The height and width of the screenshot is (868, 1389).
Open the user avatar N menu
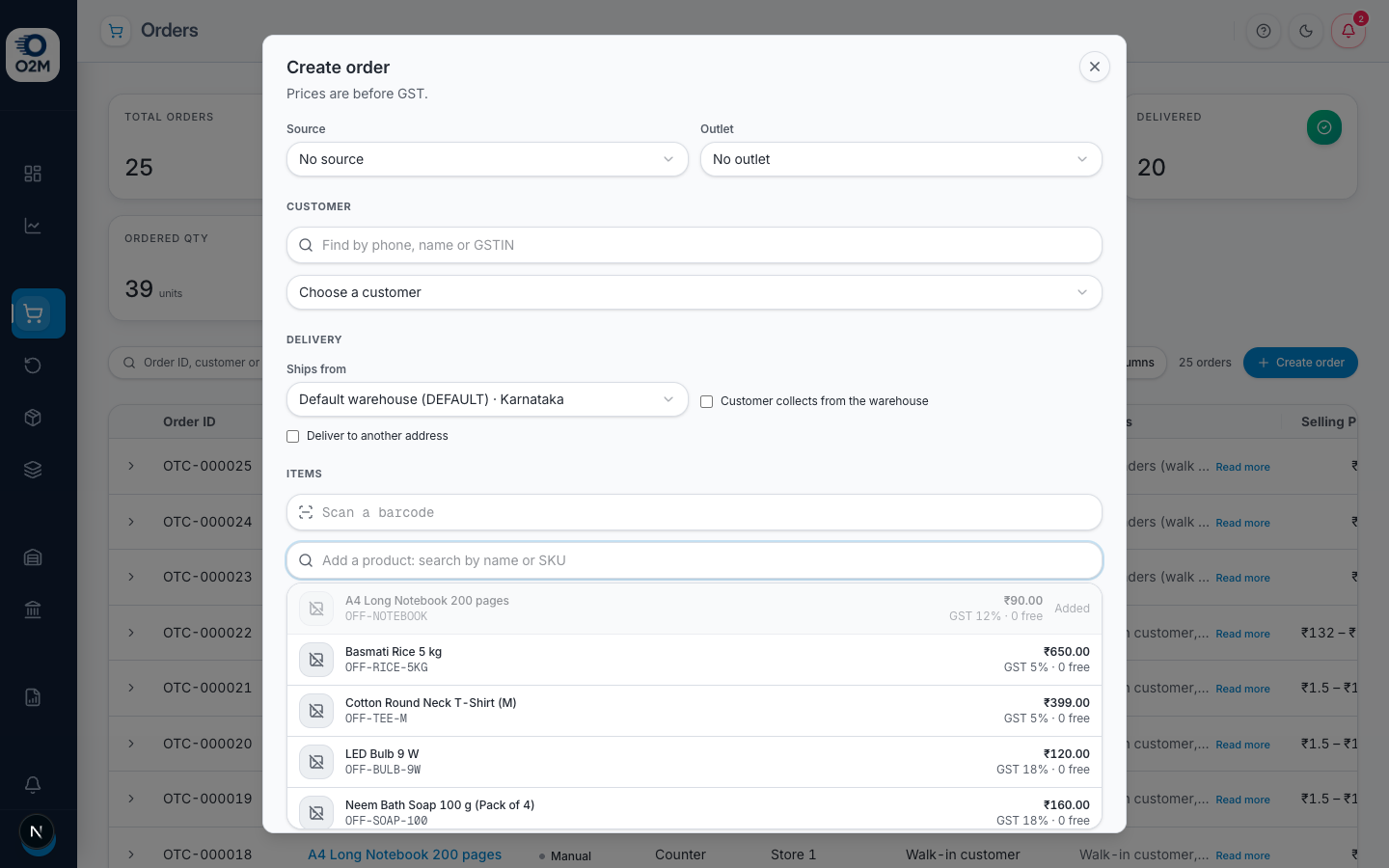(37, 831)
